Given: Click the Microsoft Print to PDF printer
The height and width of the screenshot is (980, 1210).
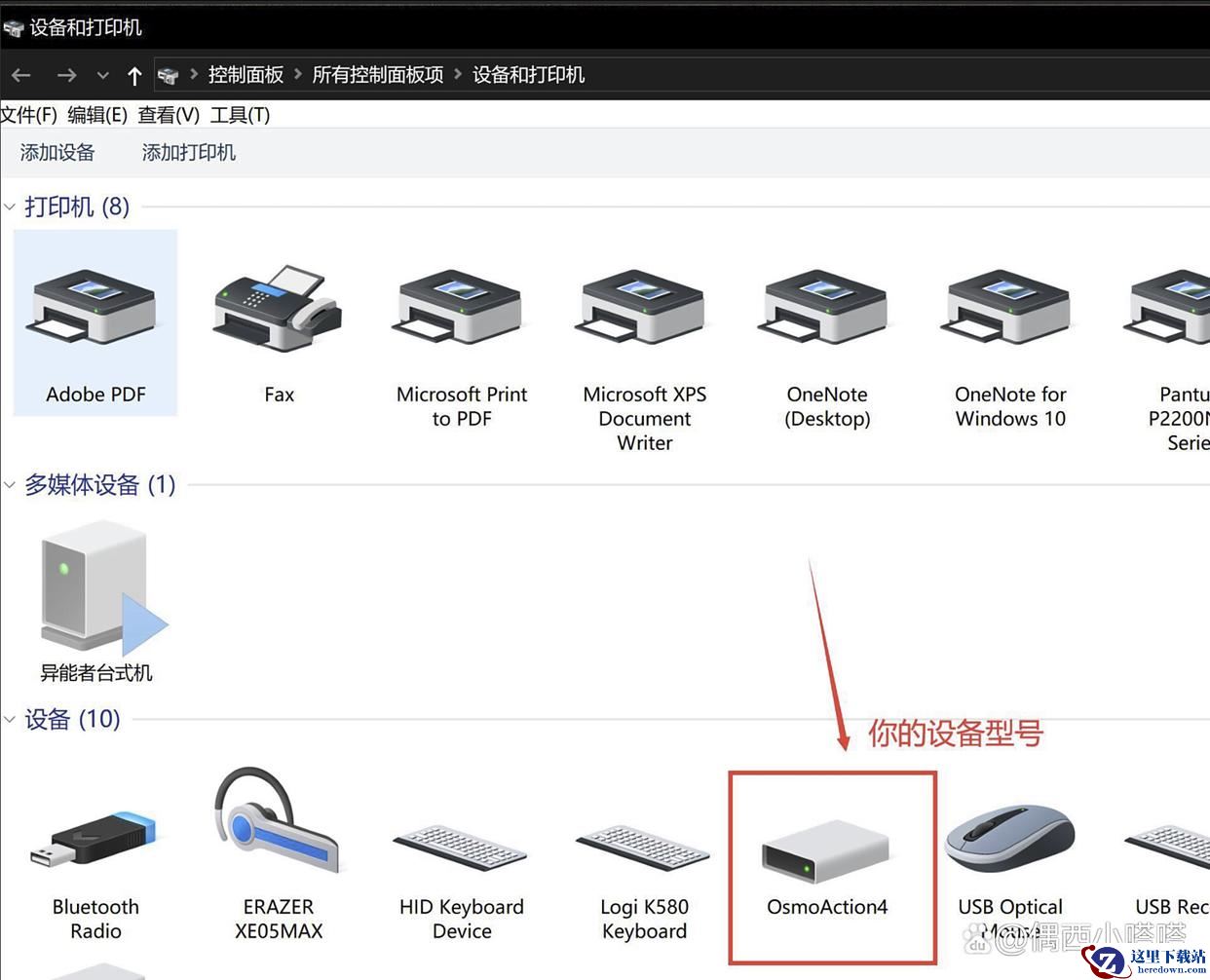Looking at the screenshot, I should pos(461,309).
